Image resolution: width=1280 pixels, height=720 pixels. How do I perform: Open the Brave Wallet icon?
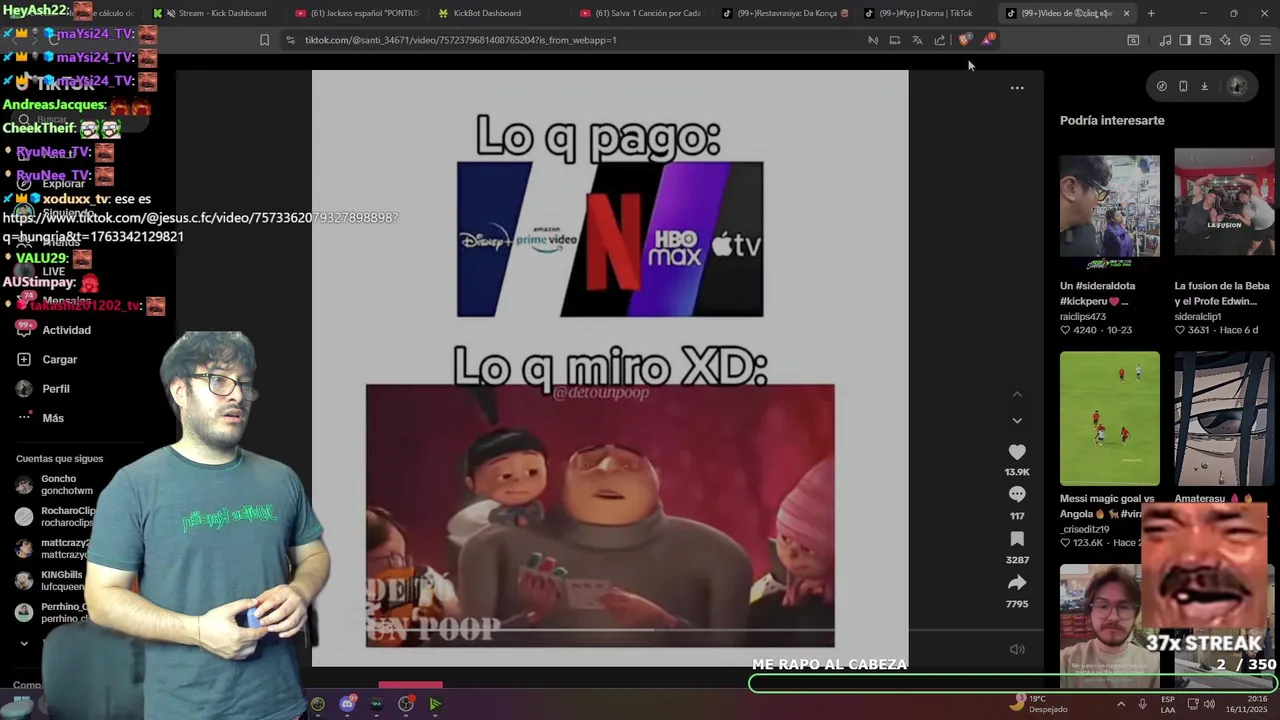click(1205, 40)
